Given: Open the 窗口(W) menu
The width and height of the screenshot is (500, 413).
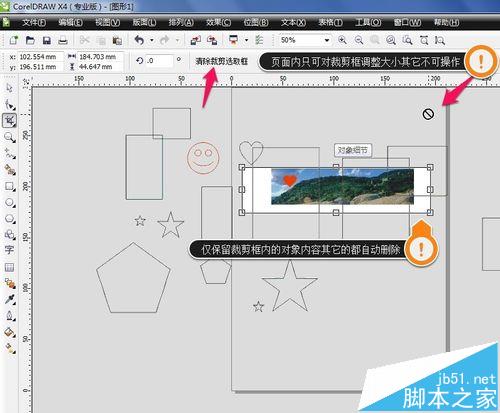Looking at the screenshot, I should pyautogui.click(x=407, y=22).
